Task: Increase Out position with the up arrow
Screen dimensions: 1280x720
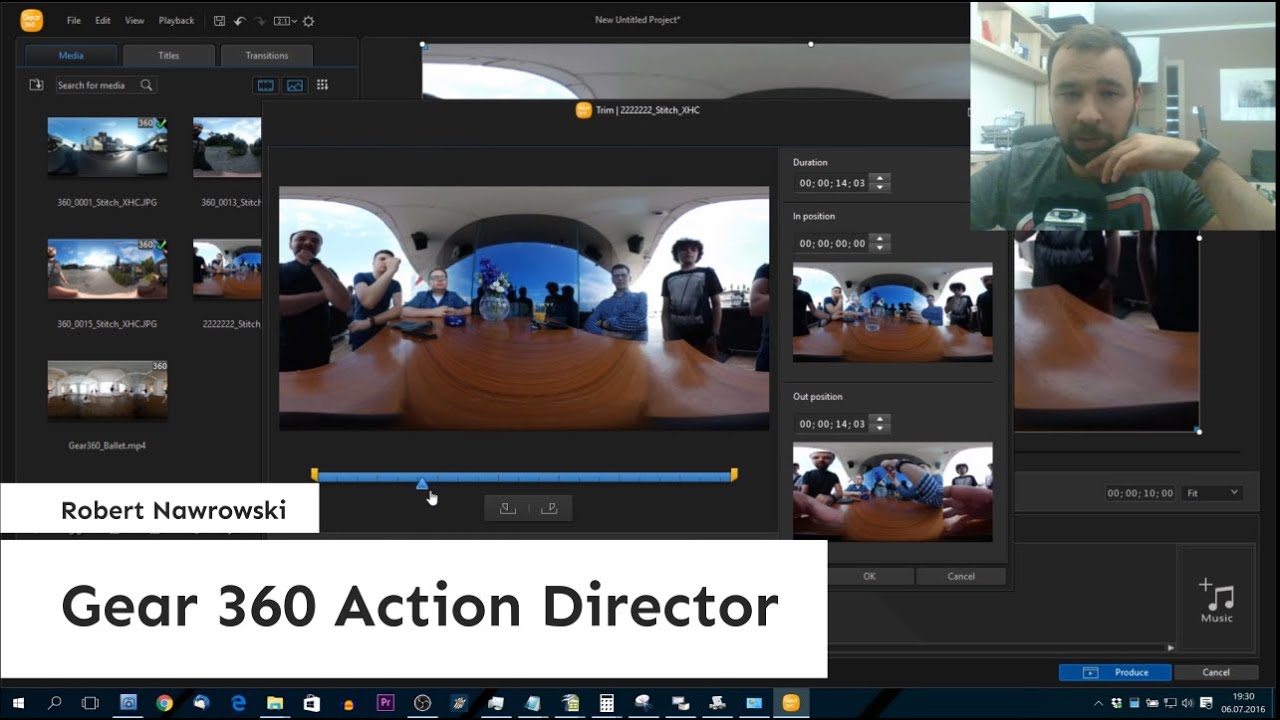Action: pyautogui.click(x=880, y=420)
